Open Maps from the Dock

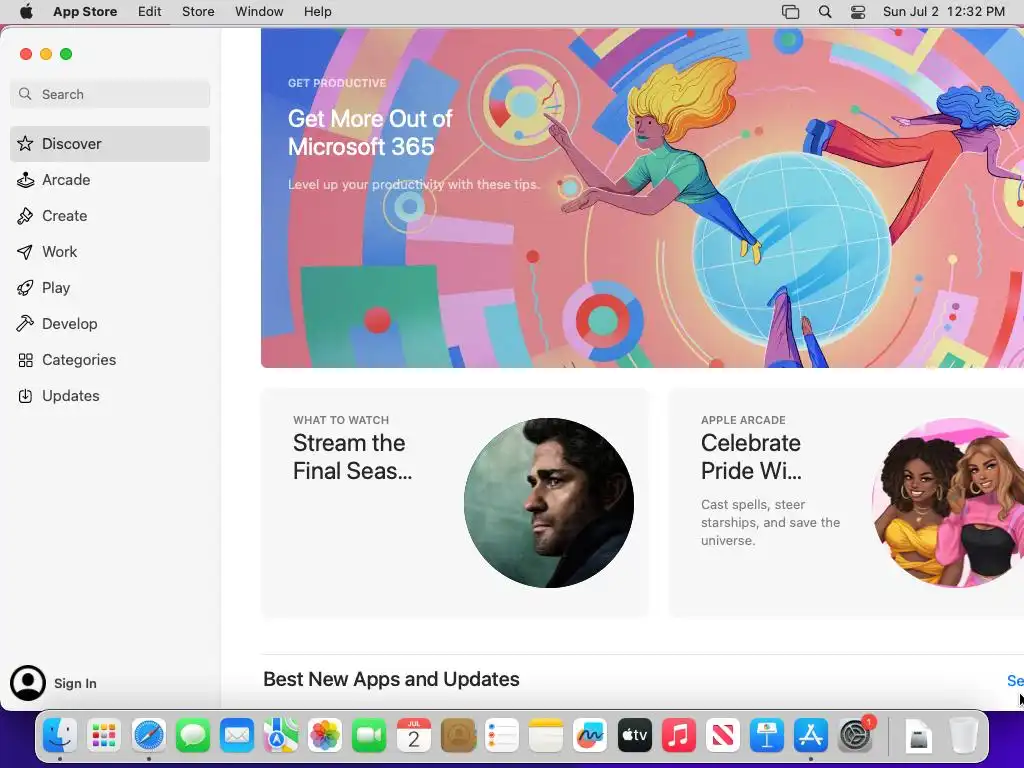(x=281, y=736)
